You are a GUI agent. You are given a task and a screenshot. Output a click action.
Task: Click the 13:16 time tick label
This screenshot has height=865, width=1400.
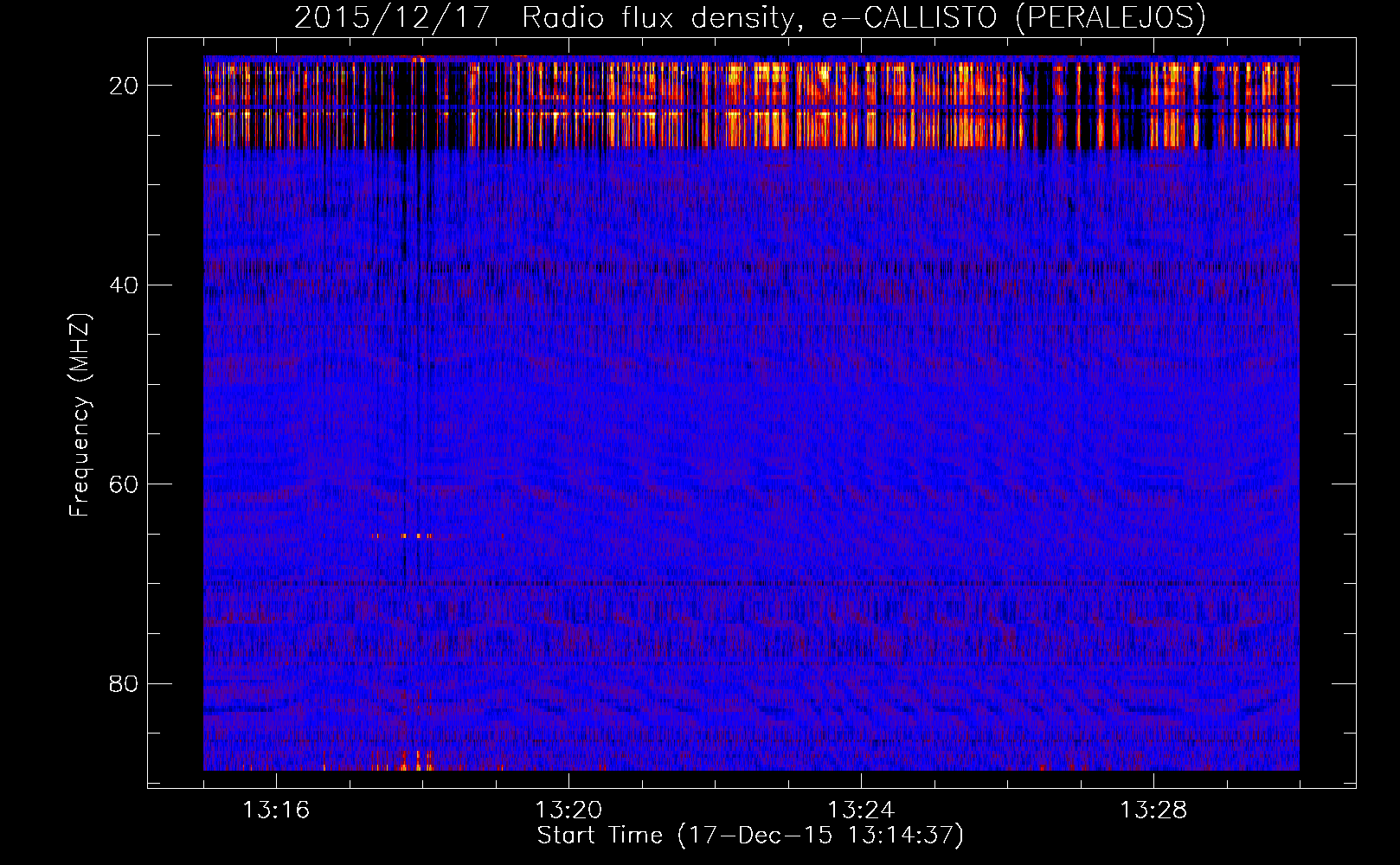[276, 811]
